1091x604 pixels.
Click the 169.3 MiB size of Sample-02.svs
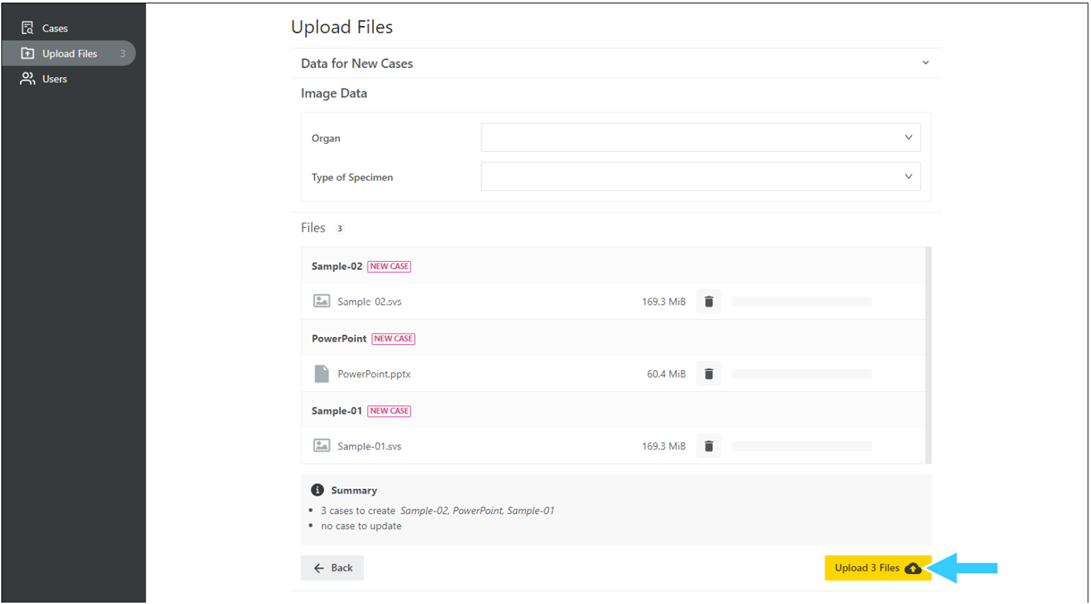pos(664,302)
